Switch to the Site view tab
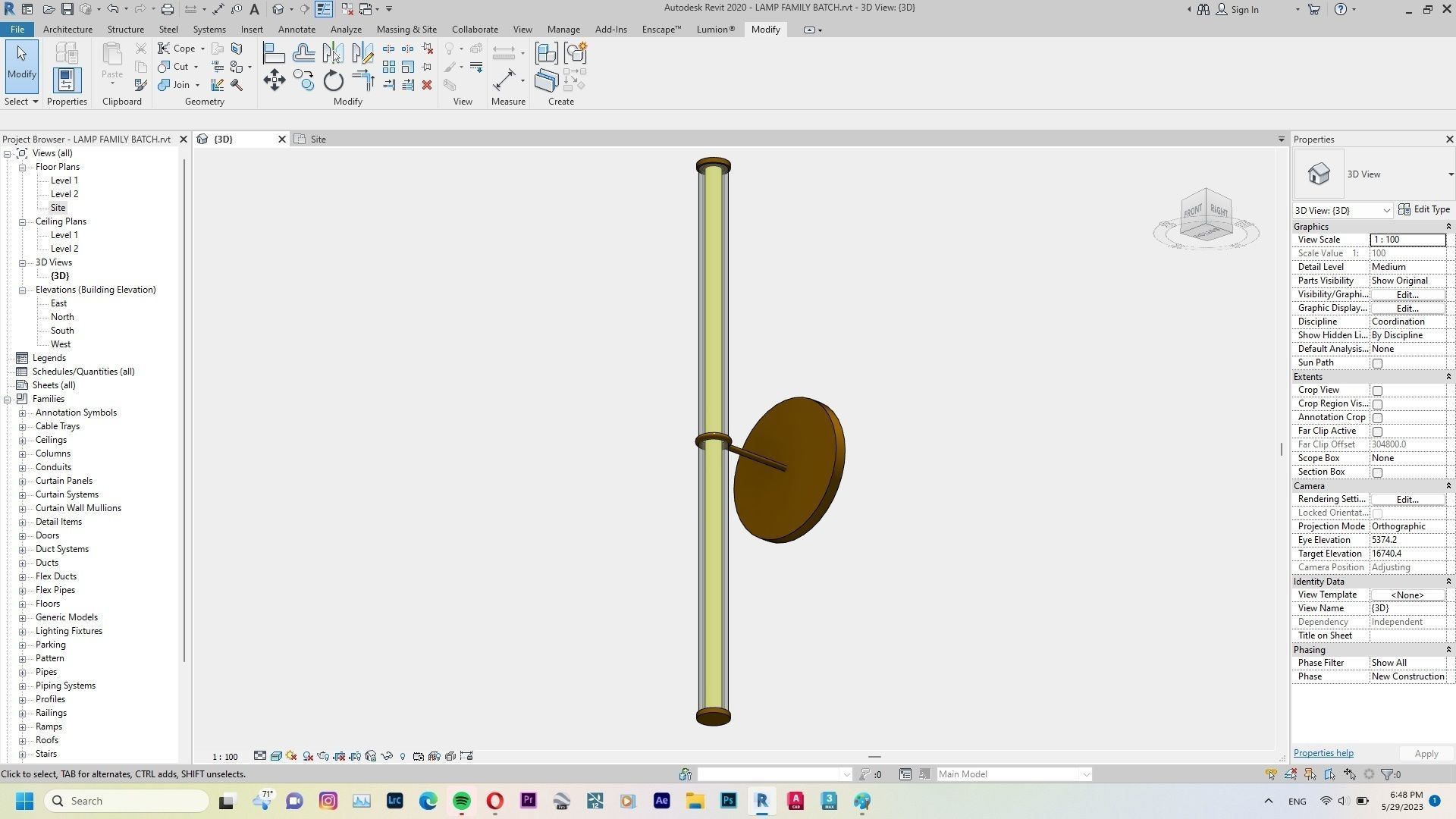This screenshot has width=1456, height=819. 318,140
